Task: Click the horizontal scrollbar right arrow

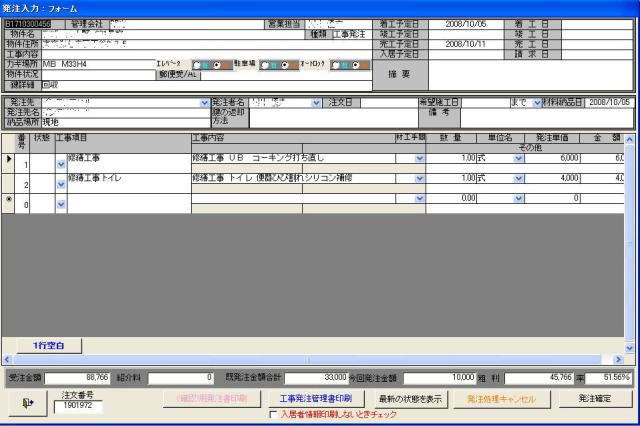Action: (617, 358)
